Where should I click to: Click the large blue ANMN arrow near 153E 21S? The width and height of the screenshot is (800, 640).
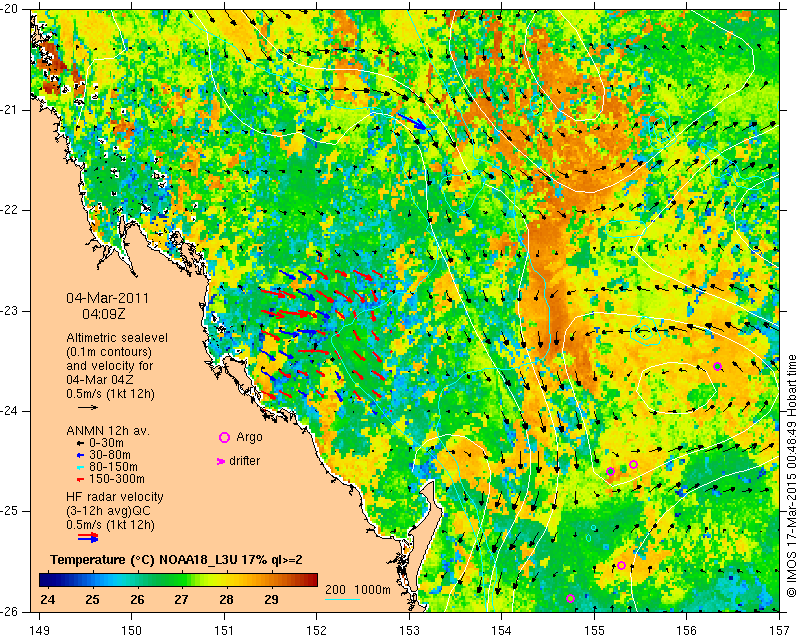[x=412, y=121]
